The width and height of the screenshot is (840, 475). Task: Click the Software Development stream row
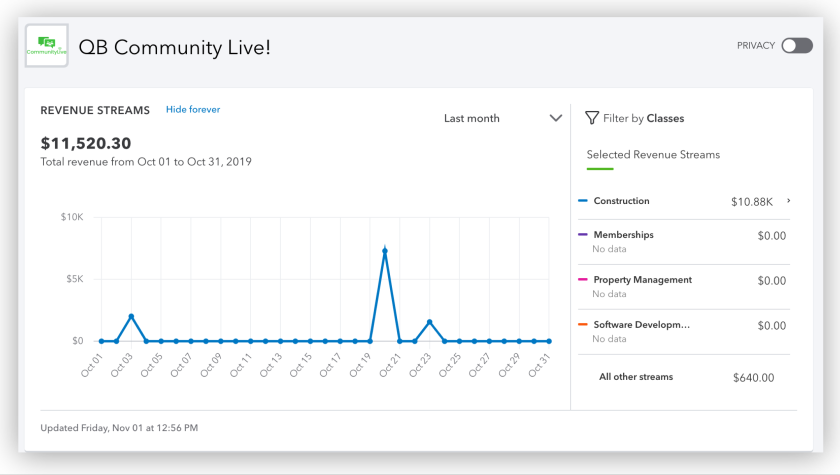point(684,331)
